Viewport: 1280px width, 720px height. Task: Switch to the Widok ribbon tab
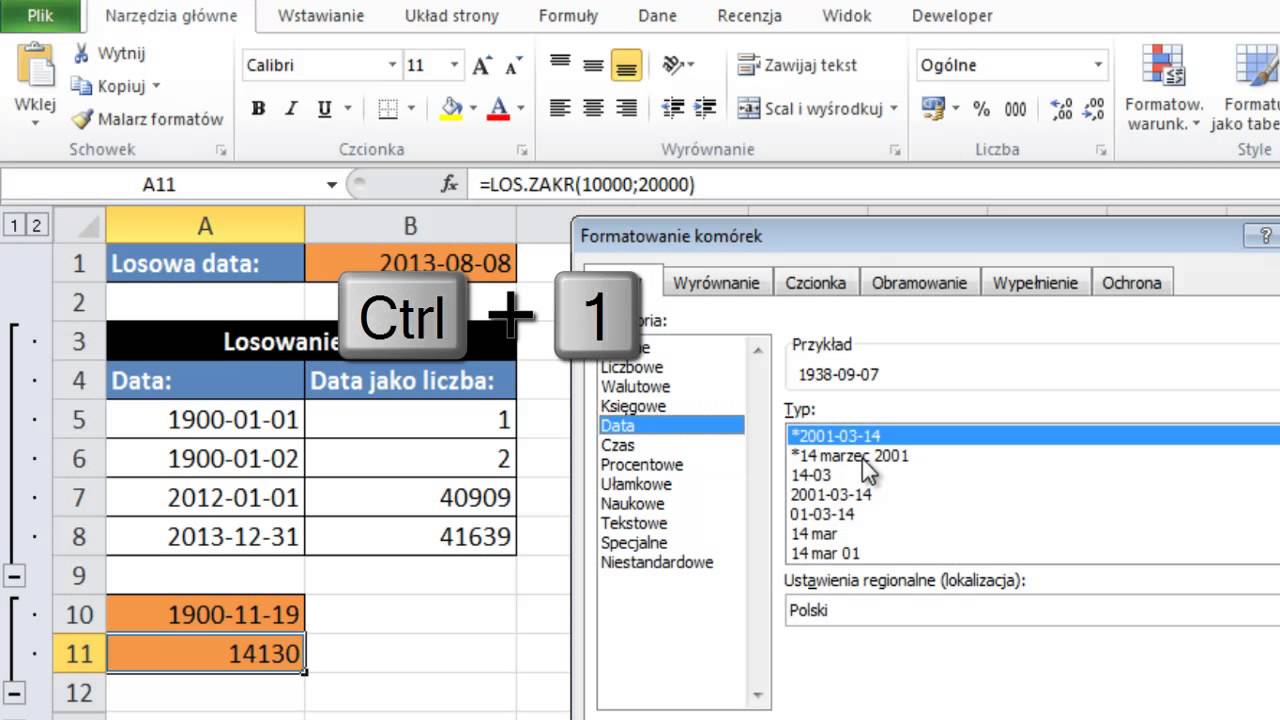tap(846, 16)
